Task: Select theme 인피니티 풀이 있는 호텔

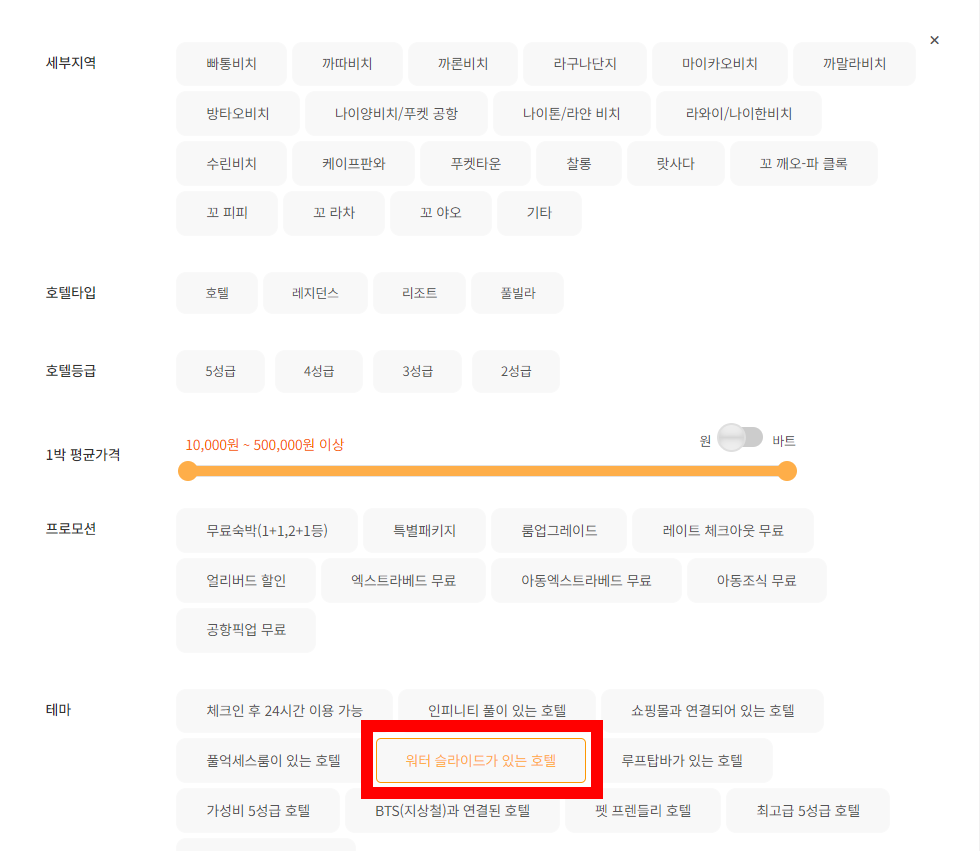Action: 497,711
